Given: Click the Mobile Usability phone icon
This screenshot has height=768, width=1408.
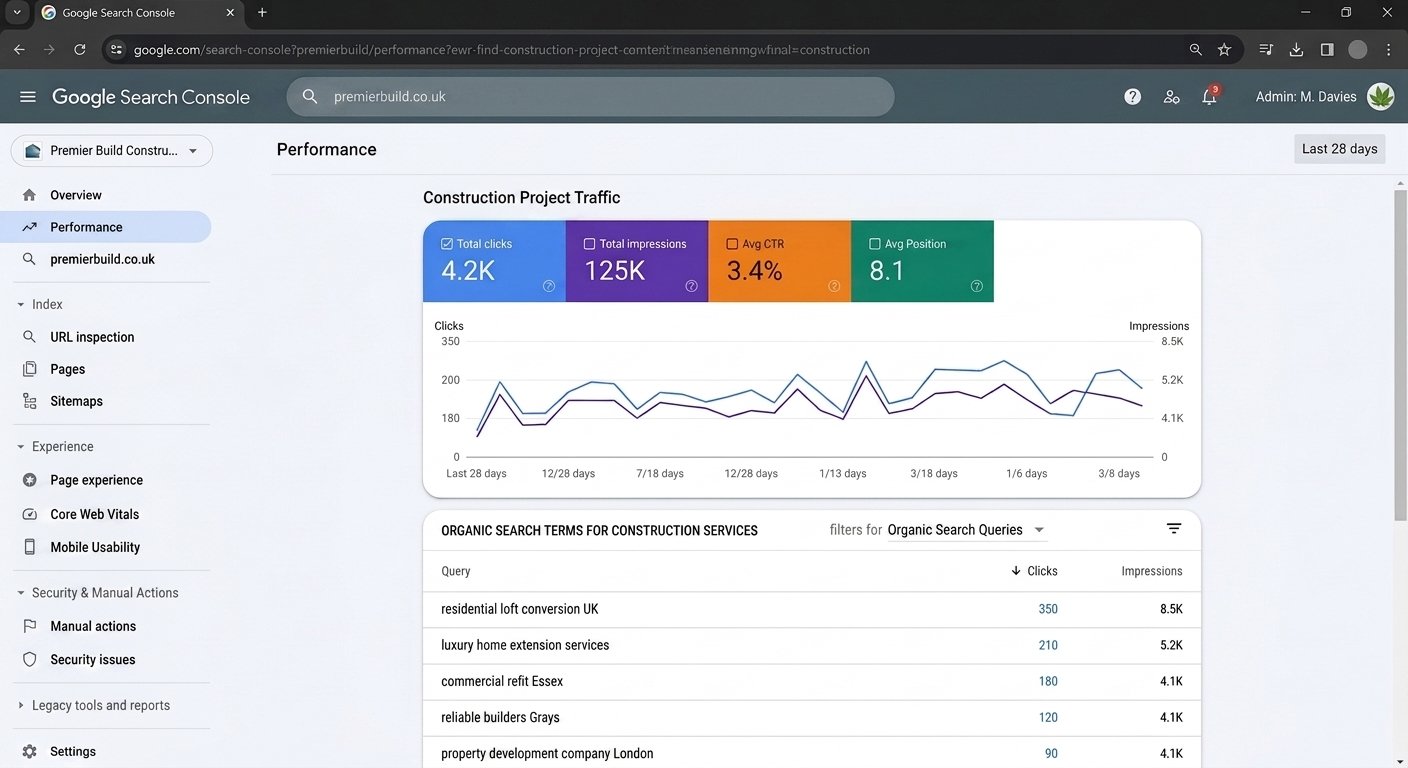Looking at the screenshot, I should click(29, 547).
